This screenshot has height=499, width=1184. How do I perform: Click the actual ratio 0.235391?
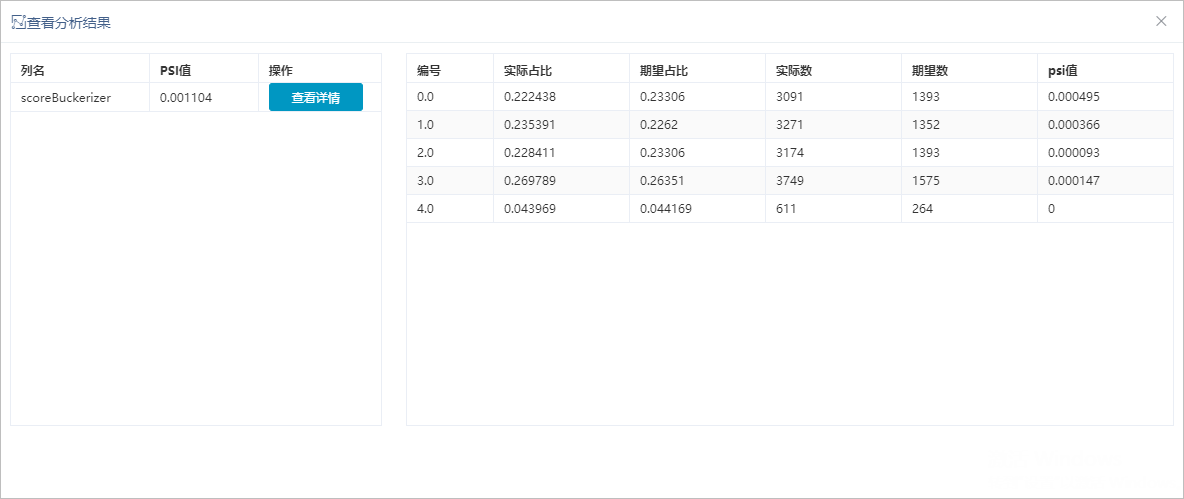point(530,125)
